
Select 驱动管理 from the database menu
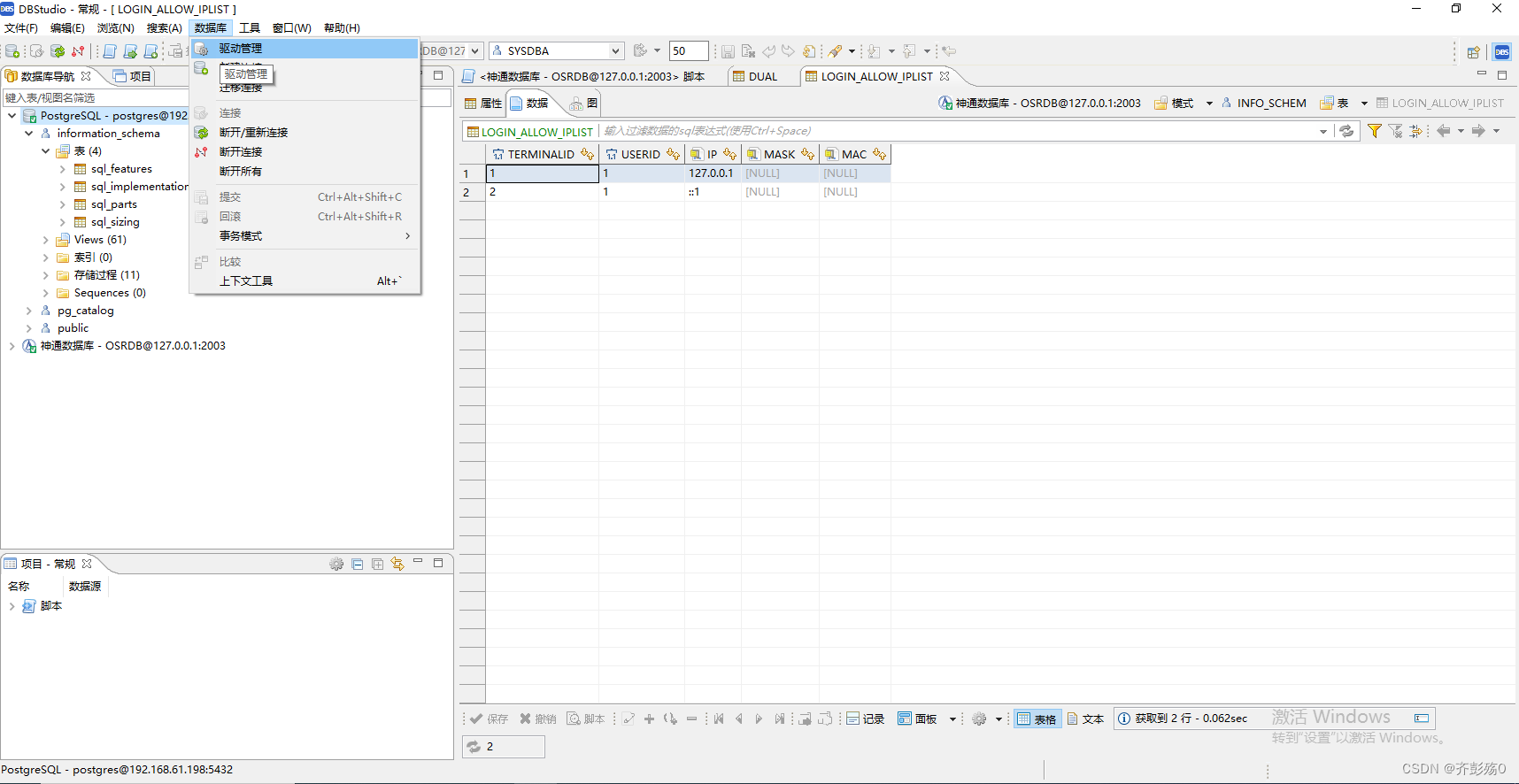[305, 49]
